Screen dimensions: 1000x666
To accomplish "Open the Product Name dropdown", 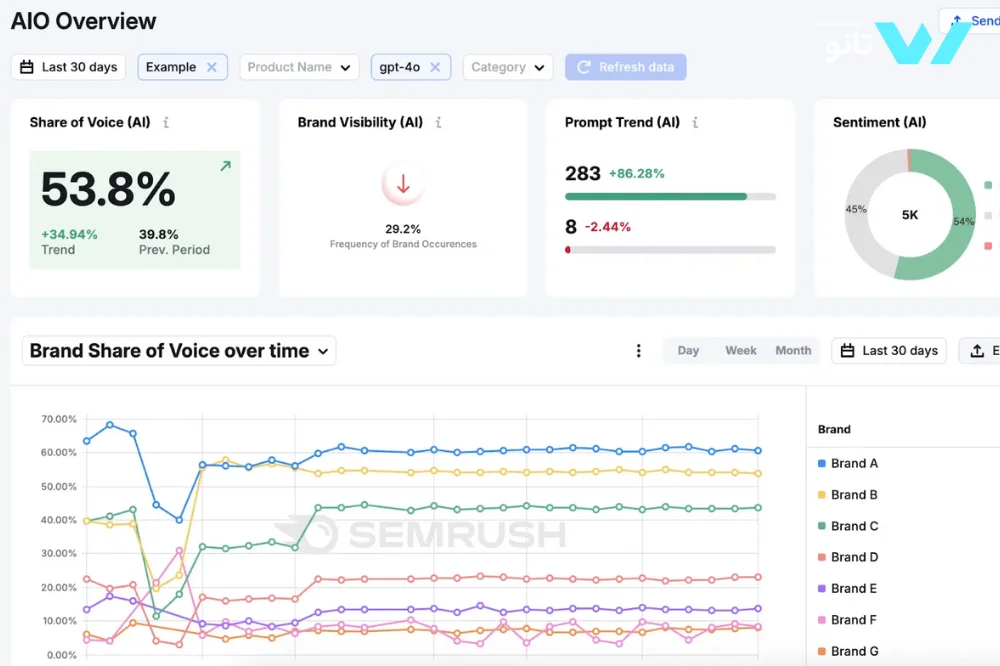I will click(299, 67).
